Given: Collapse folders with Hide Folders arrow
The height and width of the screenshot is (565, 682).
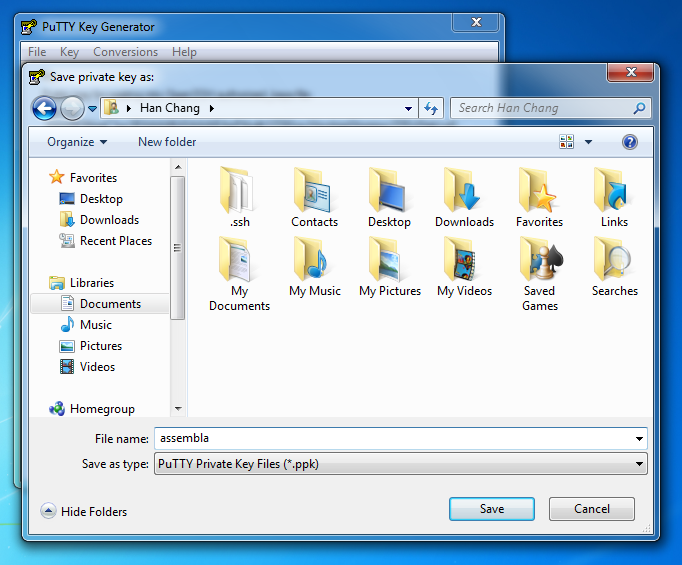Looking at the screenshot, I should pos(48,511).
